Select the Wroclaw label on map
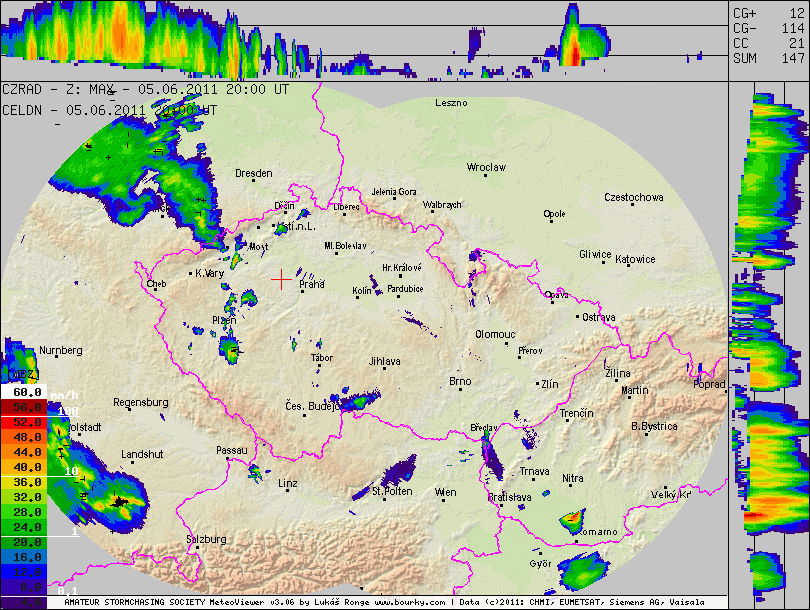 click(486, 167)
